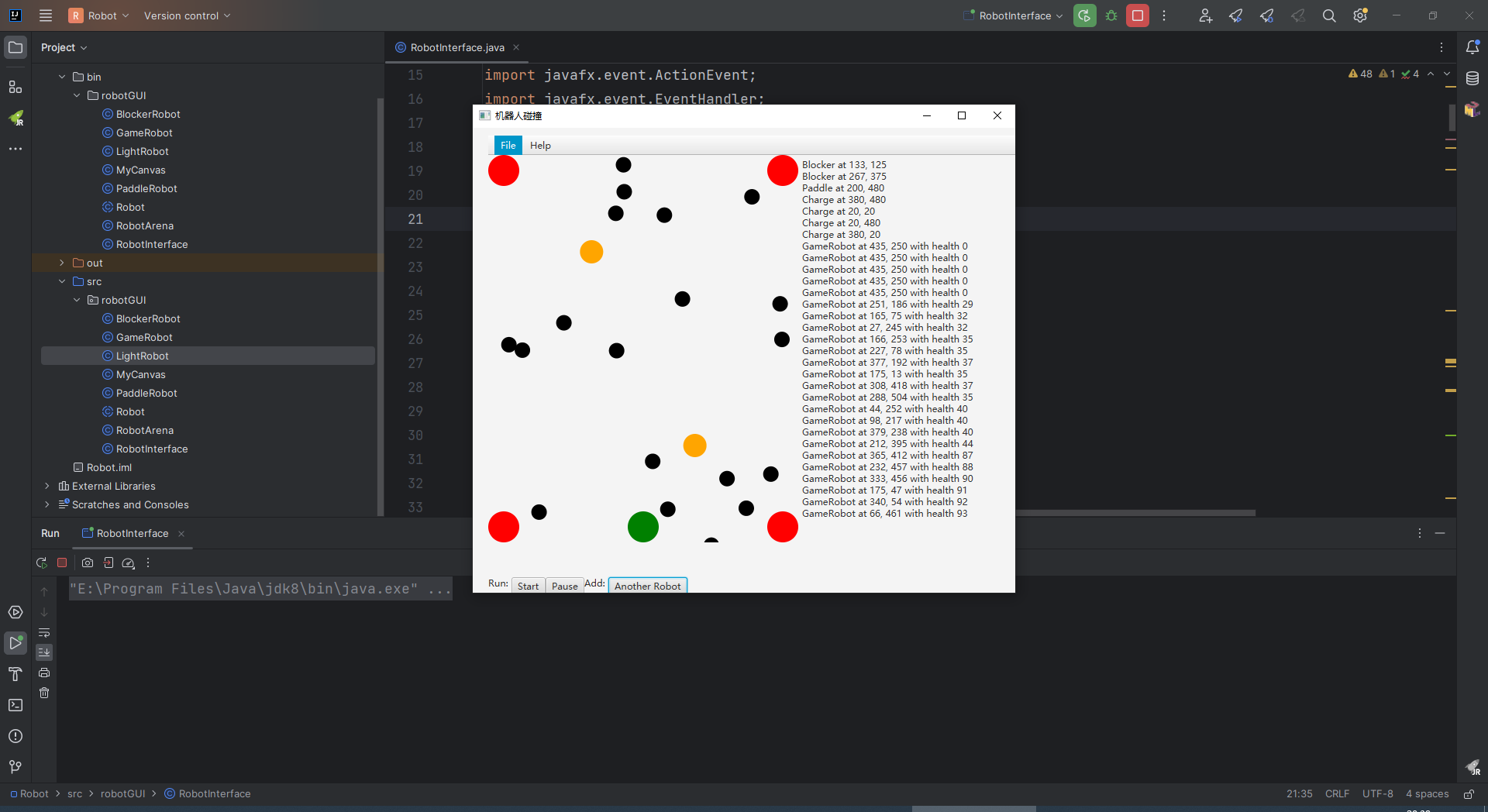Open editor tab options menu

click(x=1441, y=47)
